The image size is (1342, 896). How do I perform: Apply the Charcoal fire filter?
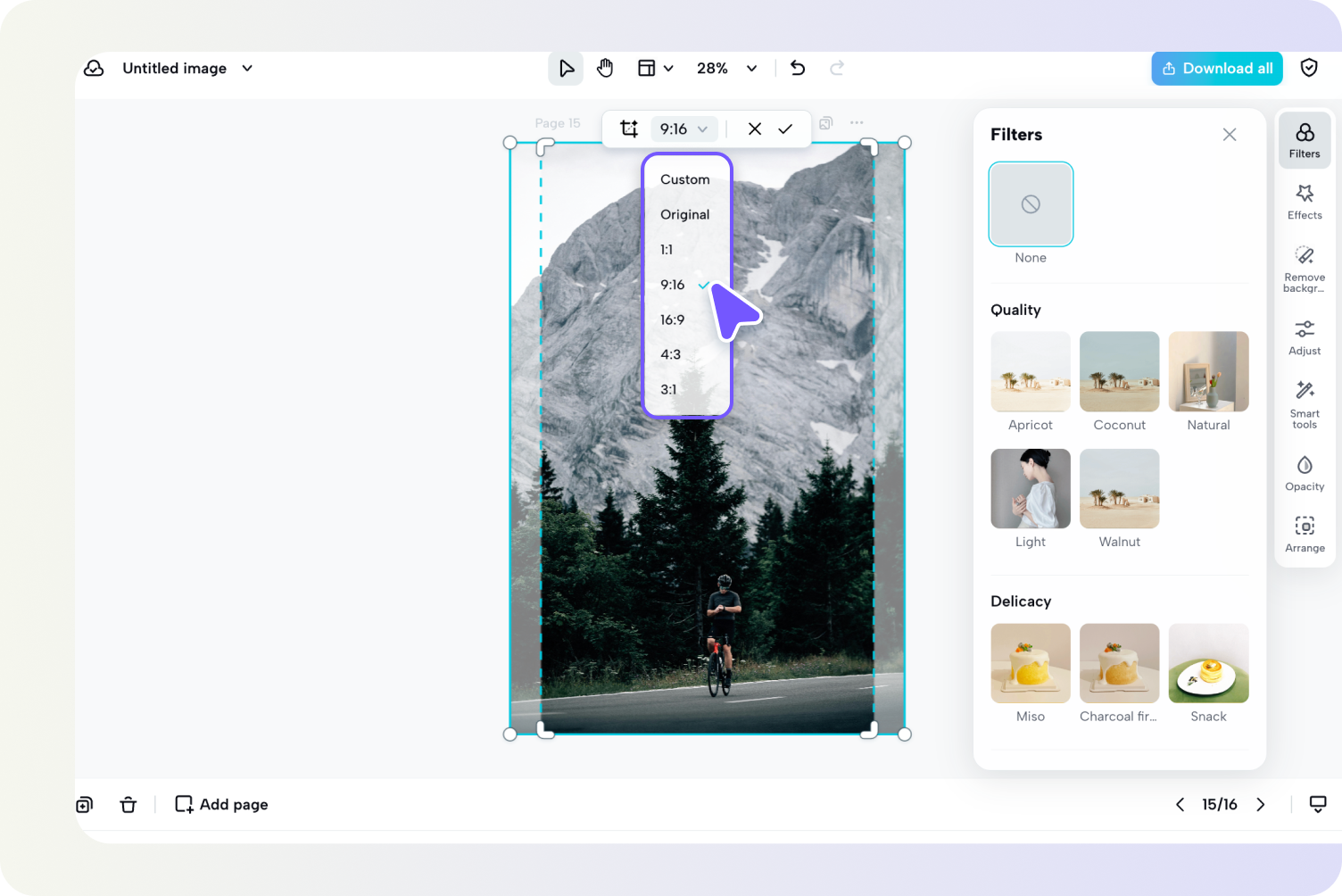(1120, 663)
